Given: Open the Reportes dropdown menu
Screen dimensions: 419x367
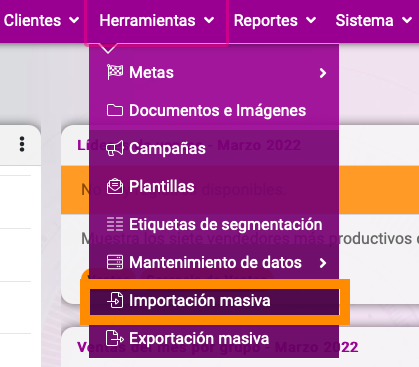Looking at the screenshot, I should [275, 20].
